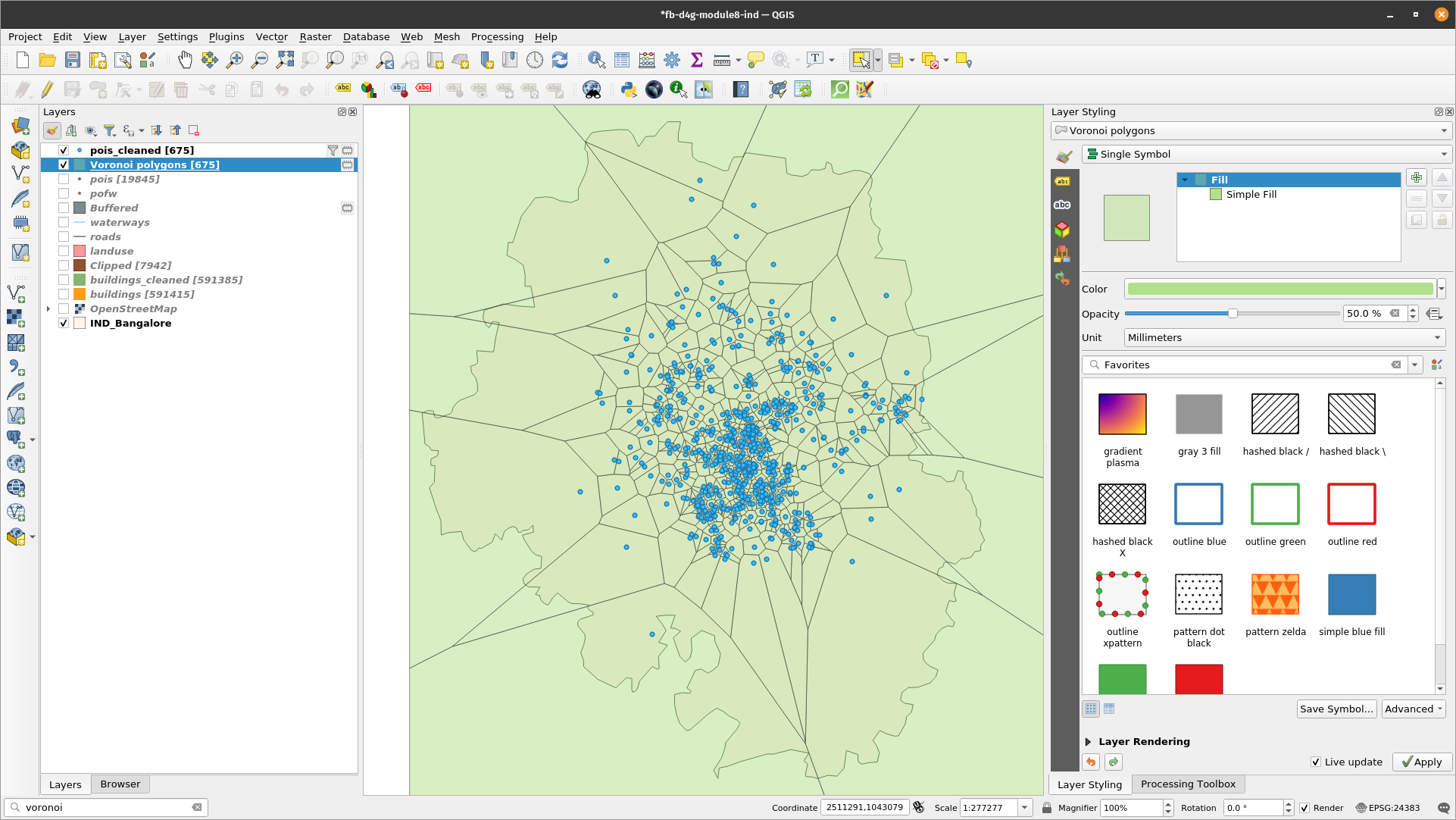
Task: Open the Color dropdown arrow
Action: click(1442, 289)
